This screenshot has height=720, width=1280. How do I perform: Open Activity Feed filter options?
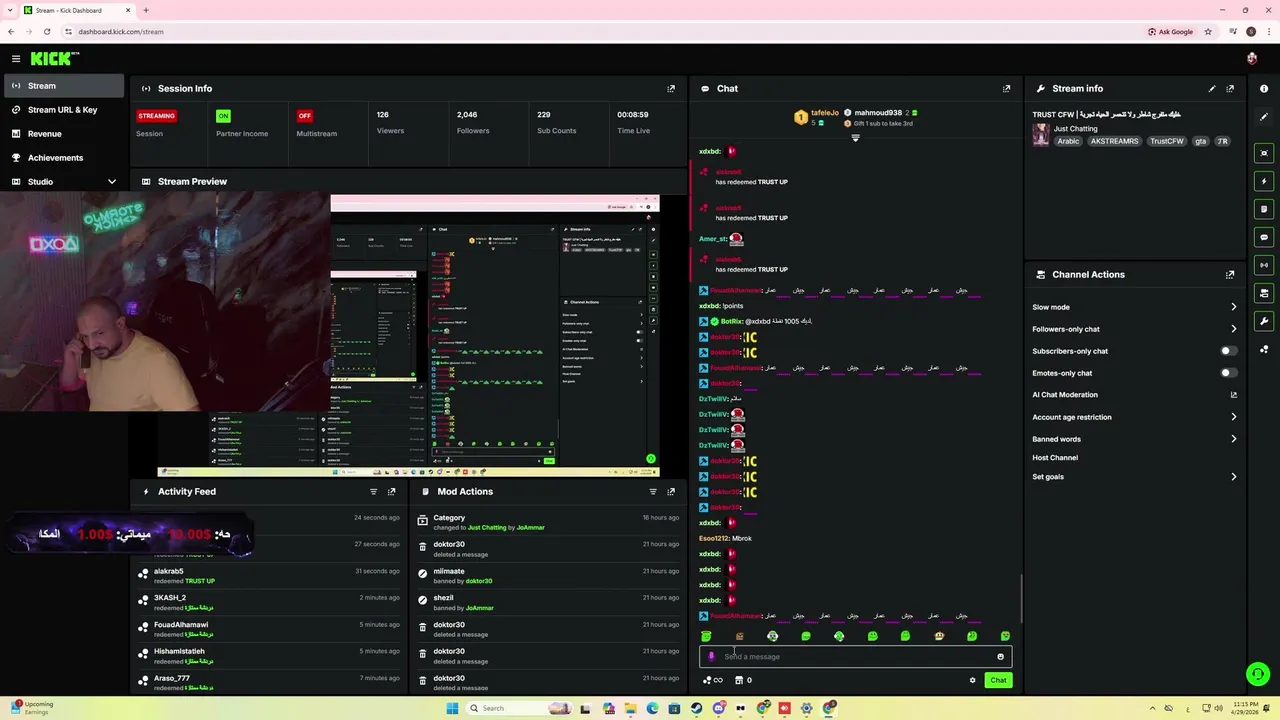pos(374,491)
